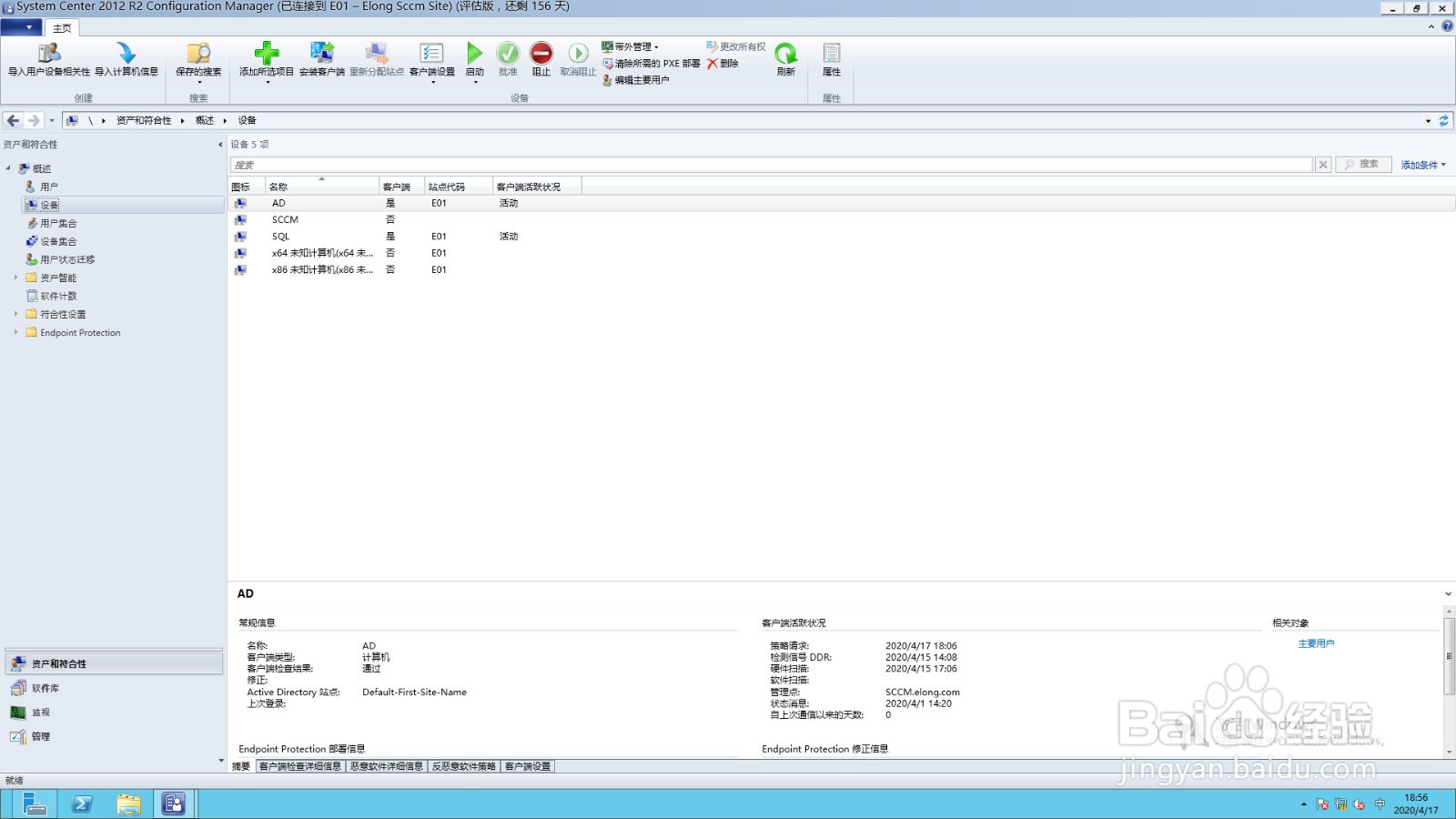Expand the Endpoint Protection tree node

click(15, 332)
